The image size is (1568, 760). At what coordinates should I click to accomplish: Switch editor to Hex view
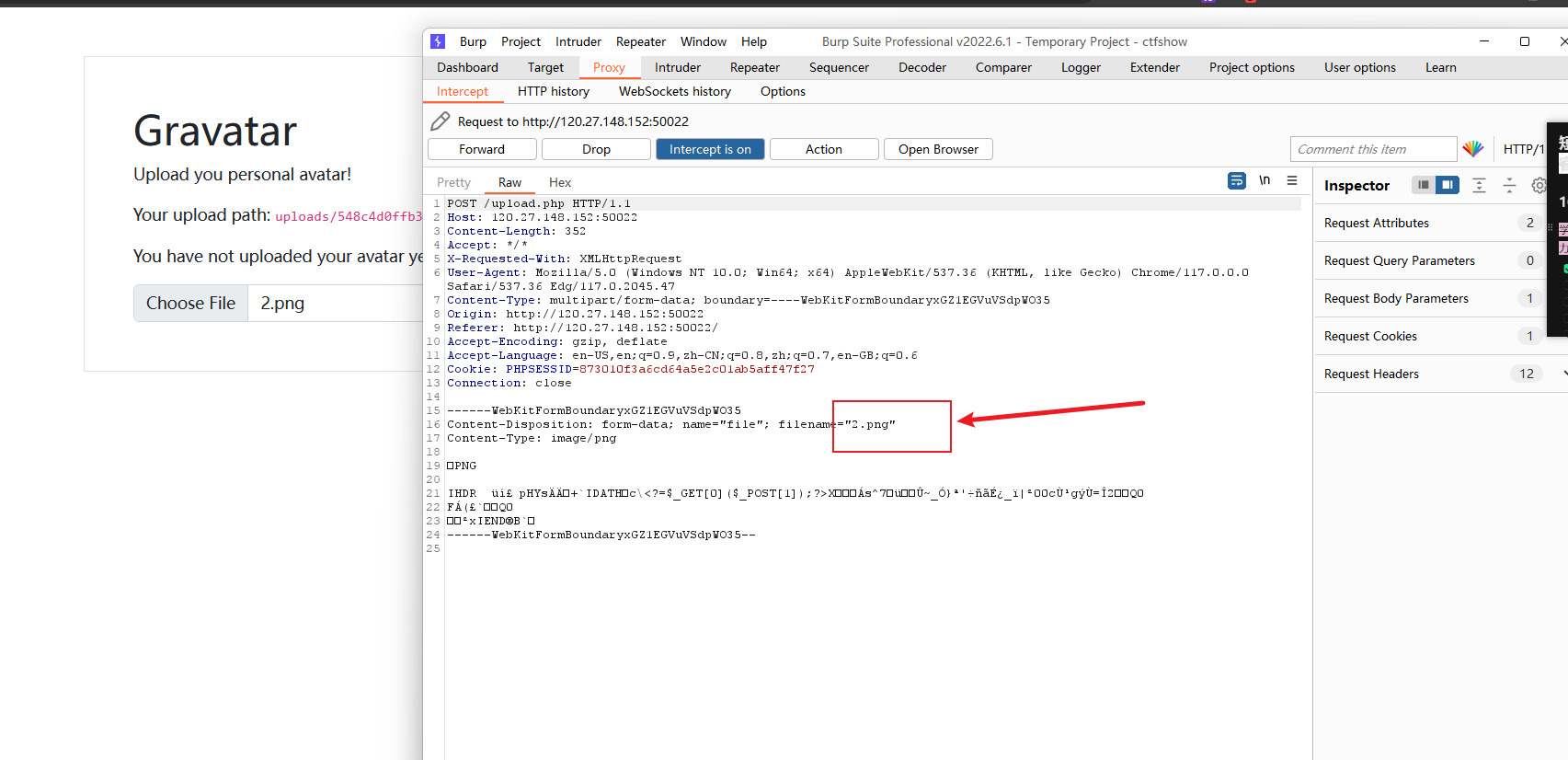click(x=560, y=182)
